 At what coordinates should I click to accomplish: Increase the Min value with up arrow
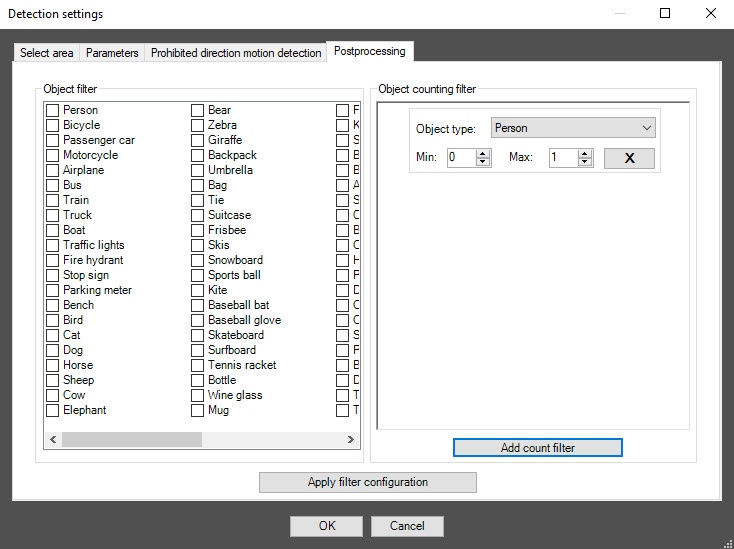coord(484,154)
